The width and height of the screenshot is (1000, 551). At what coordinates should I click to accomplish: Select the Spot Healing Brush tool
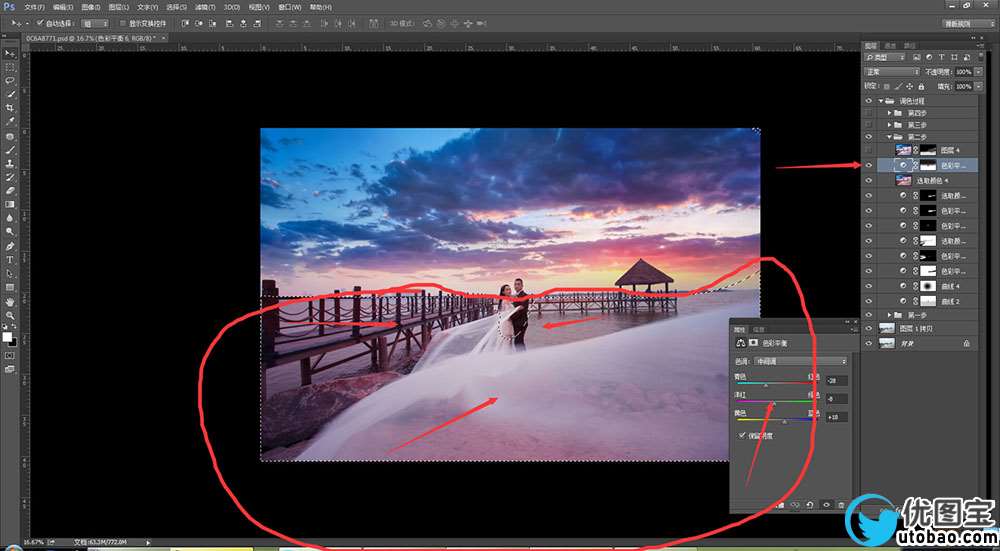pos(10,136)
